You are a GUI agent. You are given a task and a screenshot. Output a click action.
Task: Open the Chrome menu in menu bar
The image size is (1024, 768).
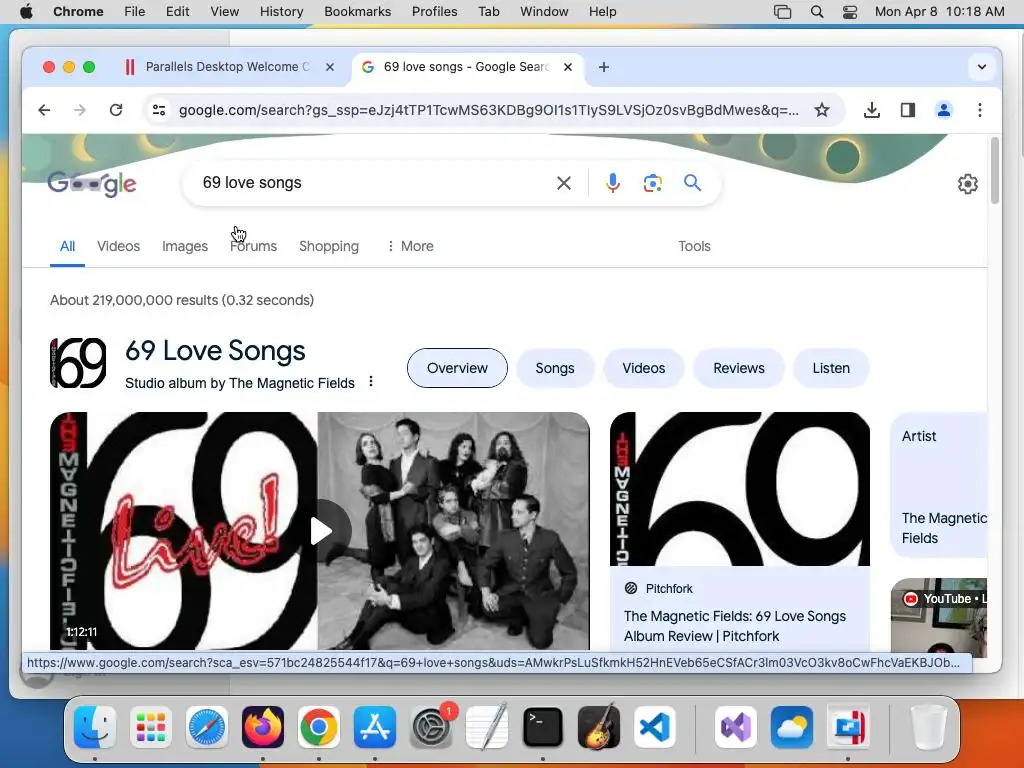tap(78, 12)
